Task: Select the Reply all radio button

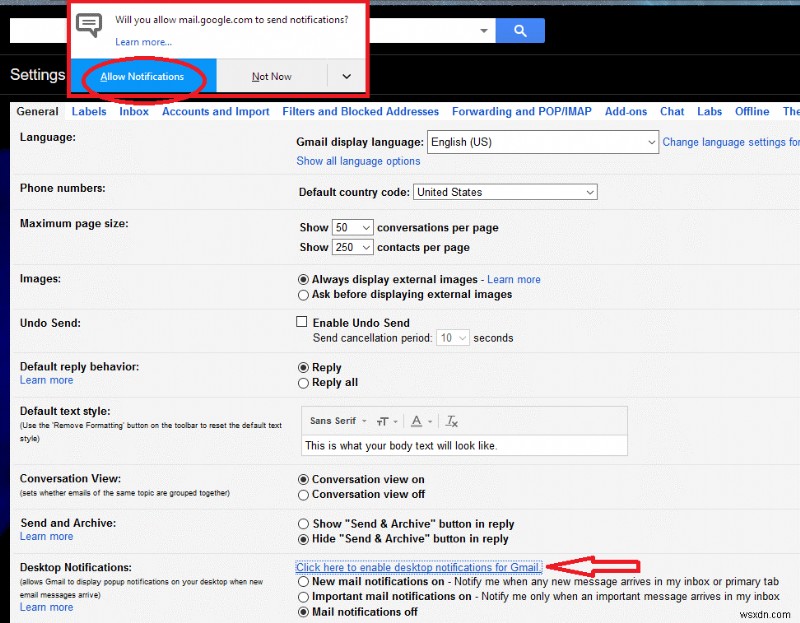Action: pos(303,382)
